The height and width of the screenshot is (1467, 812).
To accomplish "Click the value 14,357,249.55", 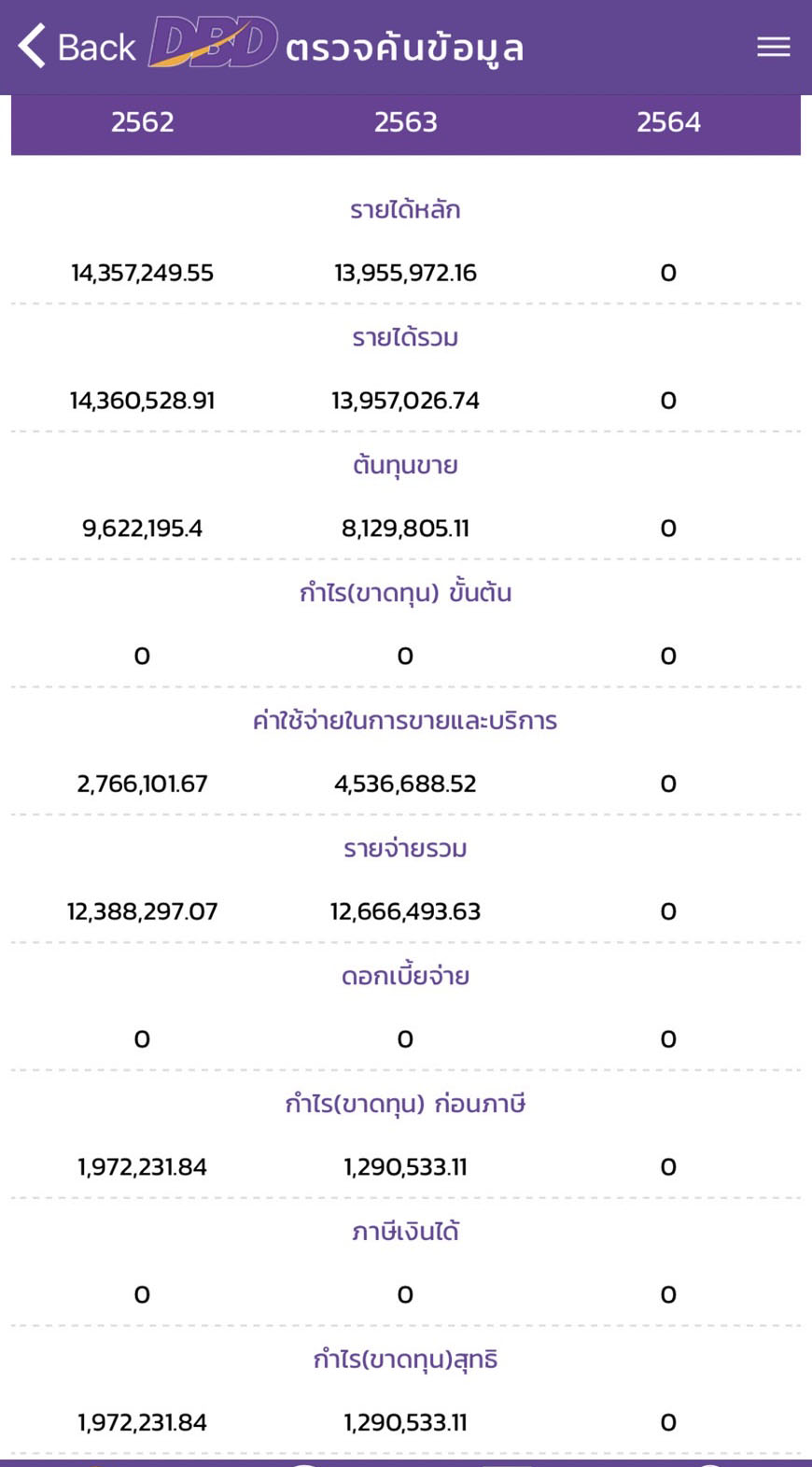I will tap(142, 273).
